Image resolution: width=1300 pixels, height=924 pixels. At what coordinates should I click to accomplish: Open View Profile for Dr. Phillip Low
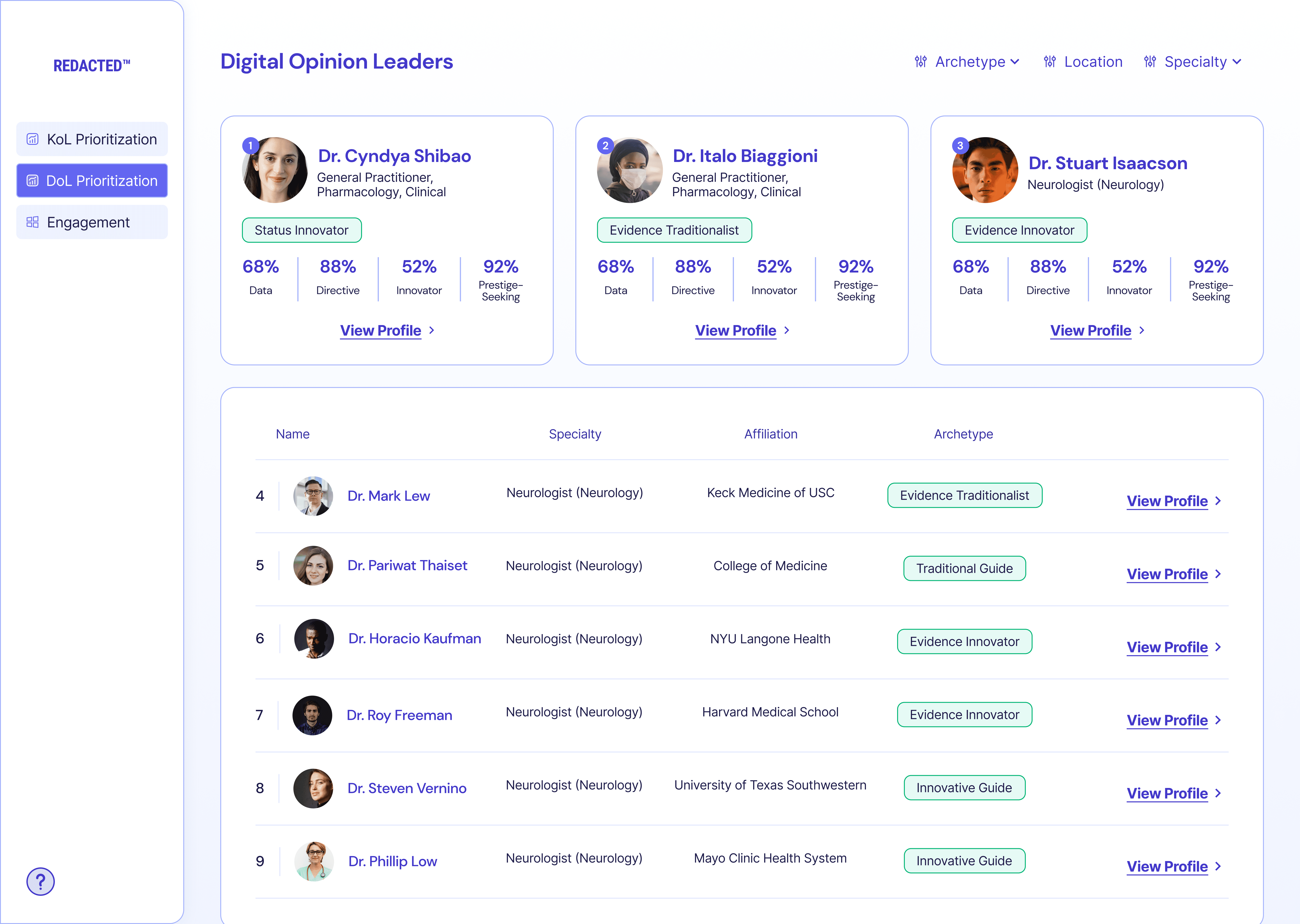pyautogui.click(x=1167, y=866)
